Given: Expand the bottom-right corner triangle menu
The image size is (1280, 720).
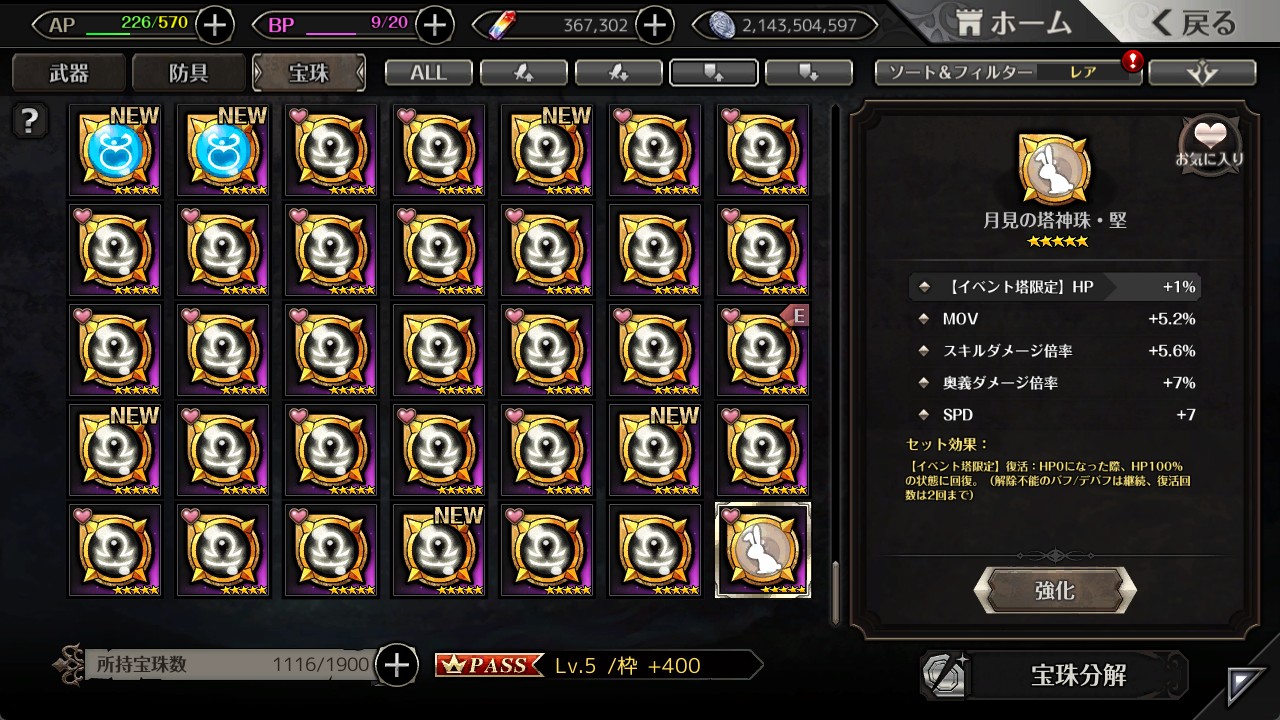Looking at the screenshot, I should pyautogui.click(x=1245, y=687).
